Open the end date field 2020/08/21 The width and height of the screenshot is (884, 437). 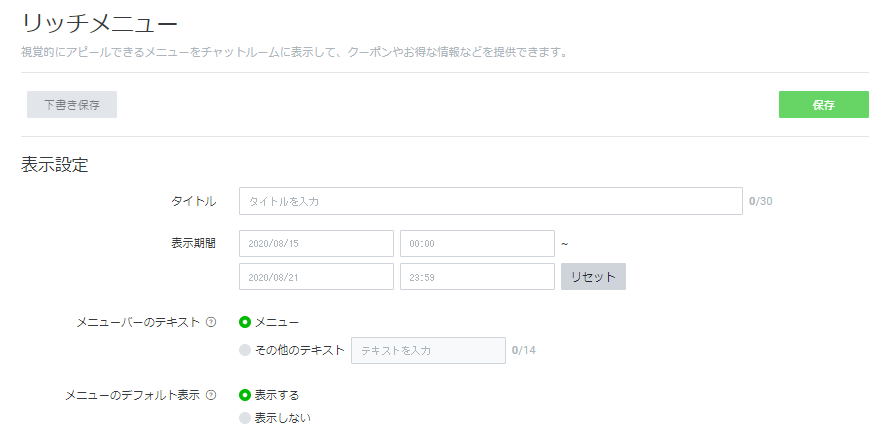pyautogui.click(x=316, y=276)
